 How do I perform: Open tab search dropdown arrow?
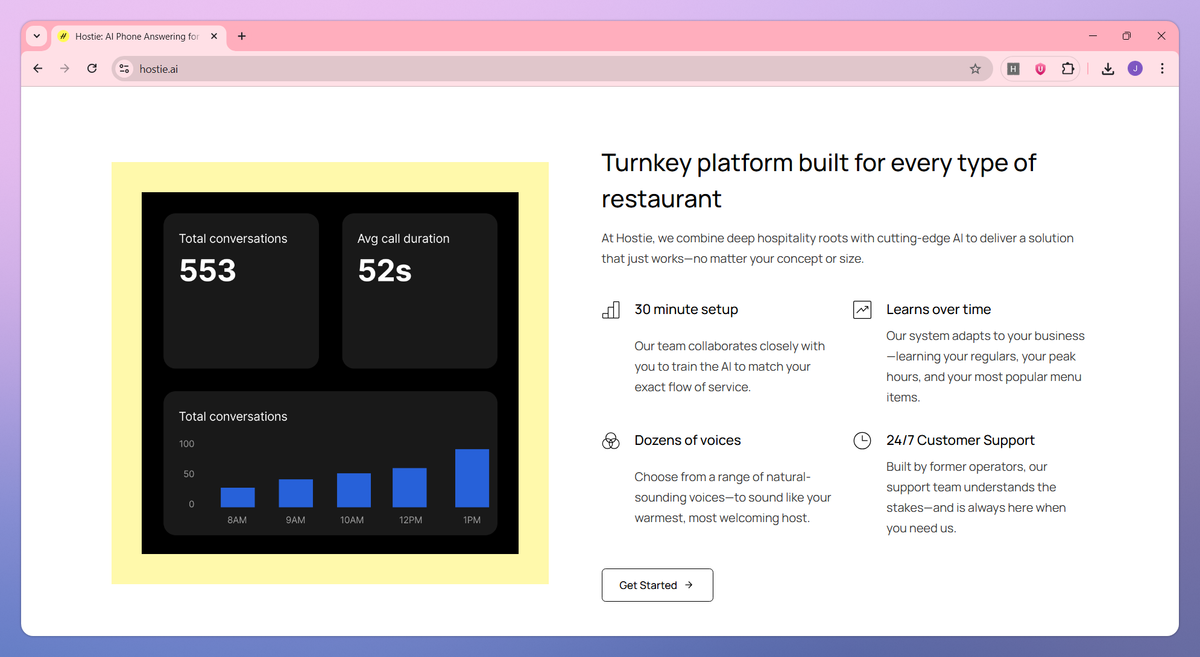(x=37, y=36)
